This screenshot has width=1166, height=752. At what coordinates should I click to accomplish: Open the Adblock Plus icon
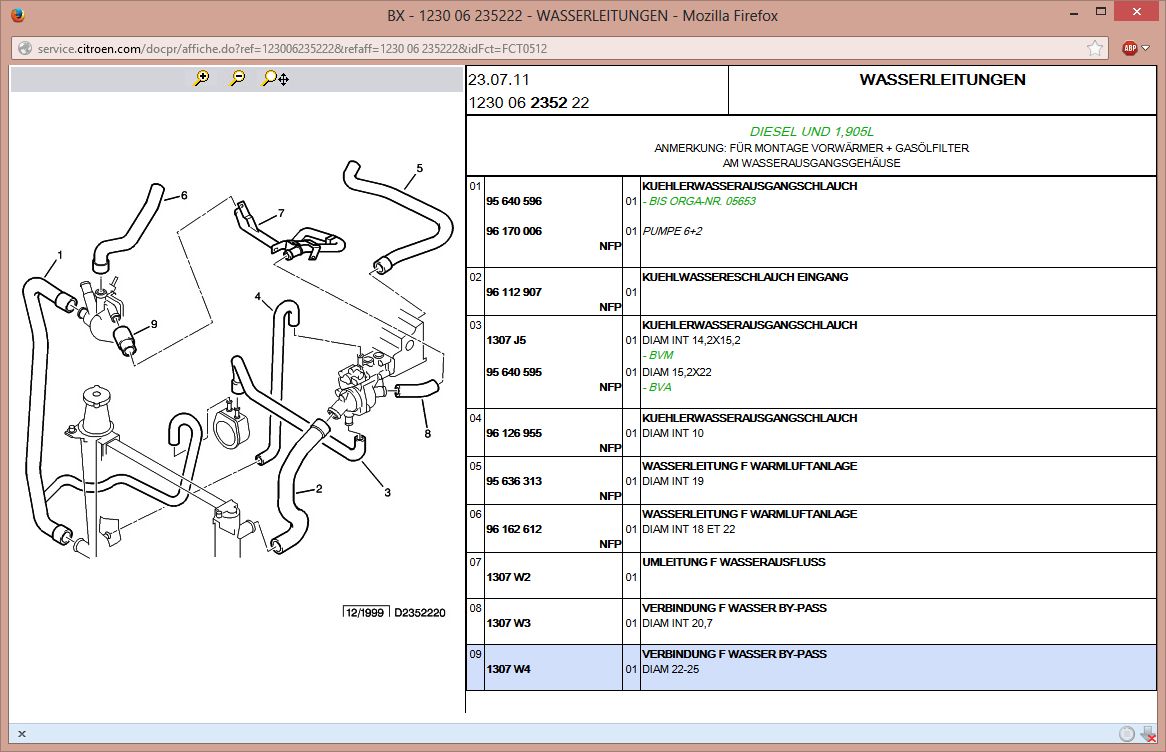[1130, 48]
